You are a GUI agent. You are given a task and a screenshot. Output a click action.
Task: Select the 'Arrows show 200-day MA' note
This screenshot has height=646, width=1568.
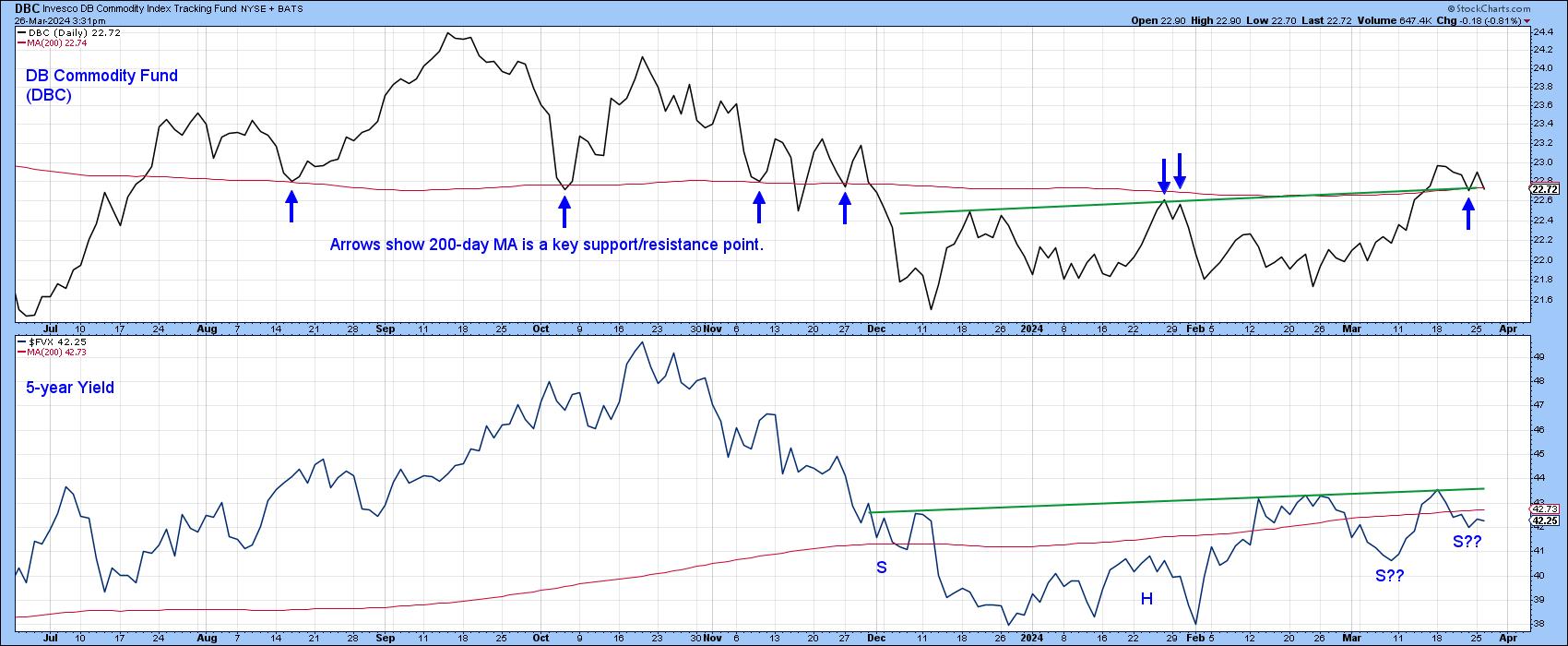pyautogui.click(x=547, y=245)
